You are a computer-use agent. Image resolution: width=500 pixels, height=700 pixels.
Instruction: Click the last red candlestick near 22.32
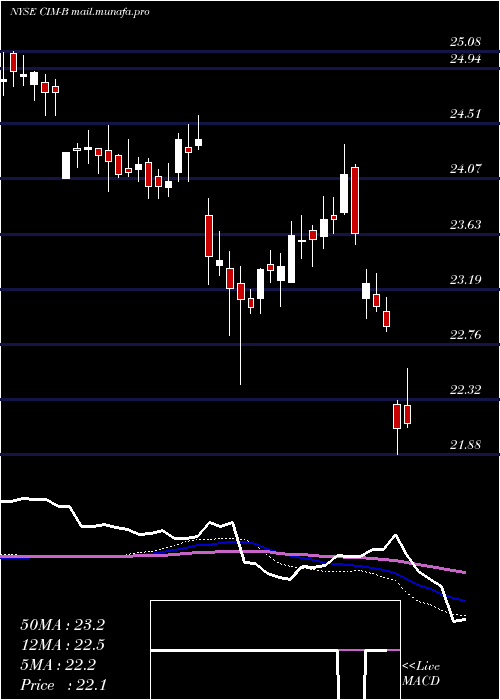[x=408, y=414]
